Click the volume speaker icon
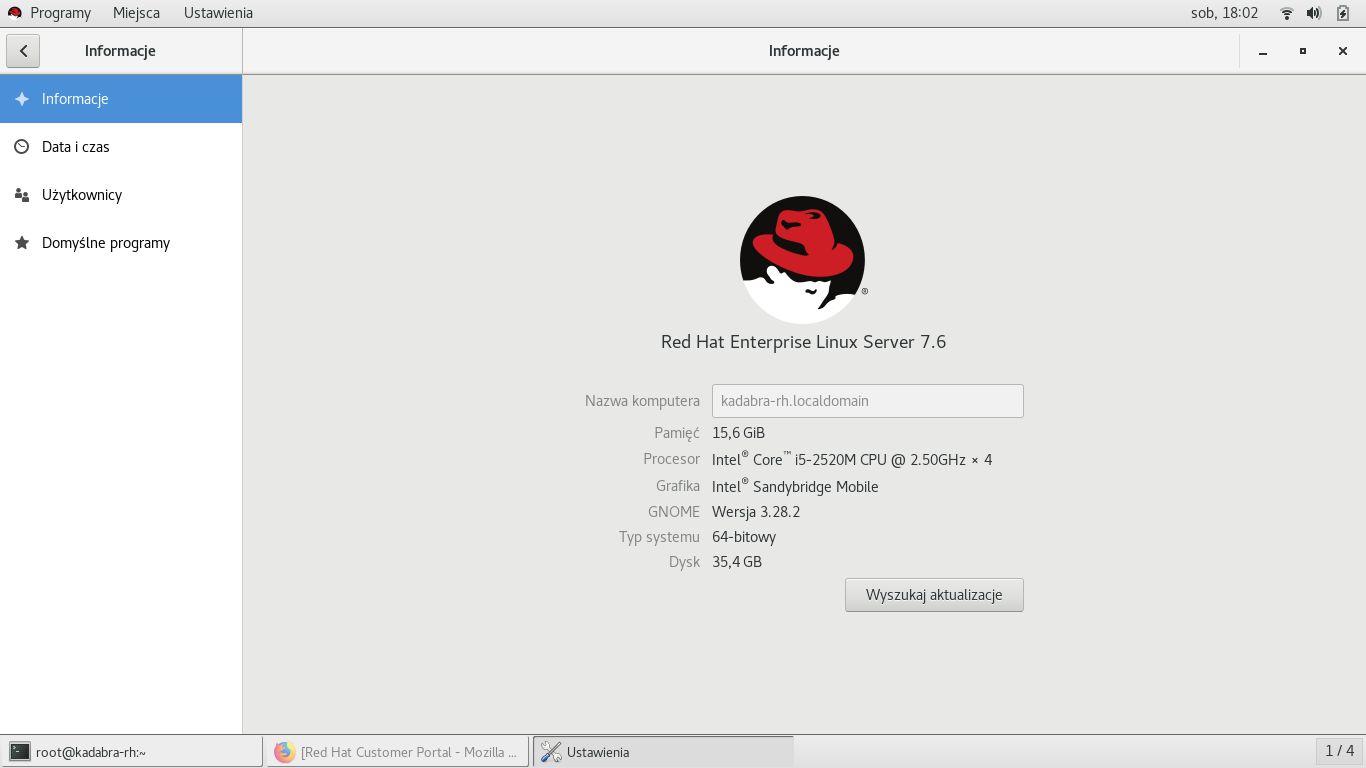Image resolution: width=1366 pixels, height=768 pixels. [x=1314, y=13]
